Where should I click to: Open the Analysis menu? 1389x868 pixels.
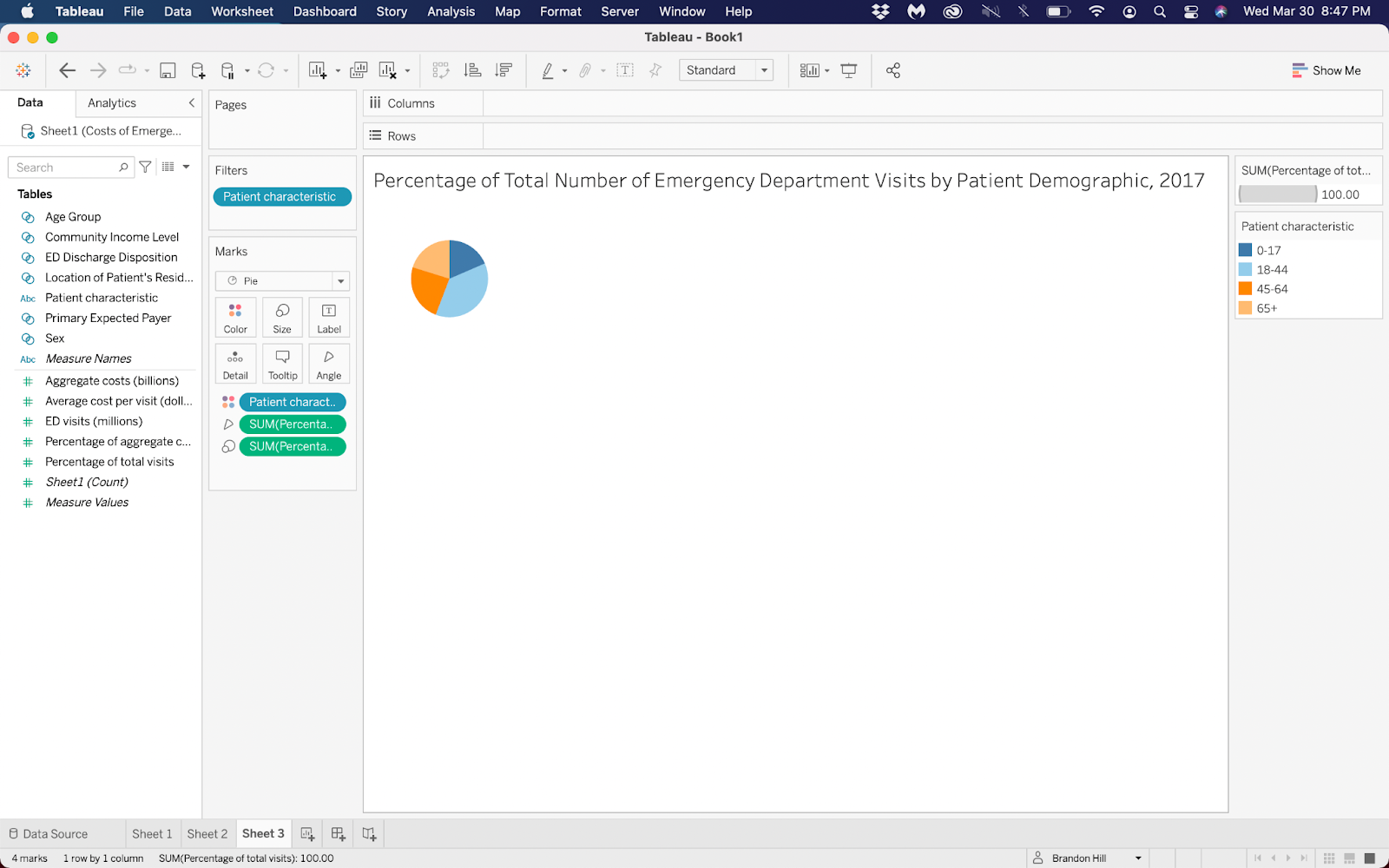(451, 11)
